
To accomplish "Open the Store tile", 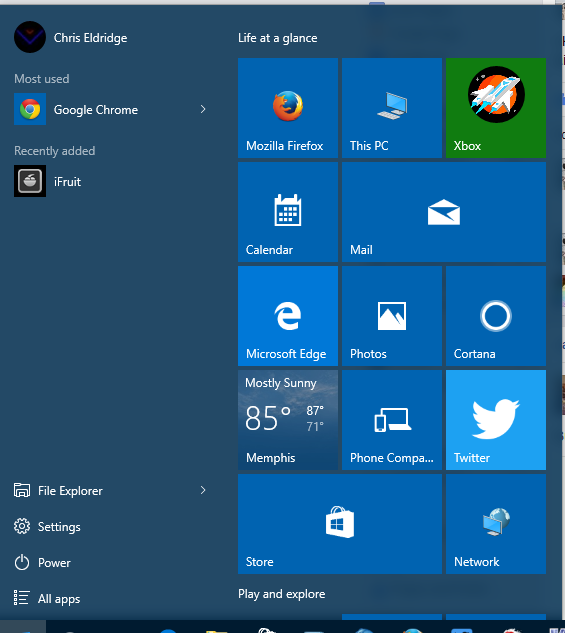I will pyautogui.click(x=340, y=524).
